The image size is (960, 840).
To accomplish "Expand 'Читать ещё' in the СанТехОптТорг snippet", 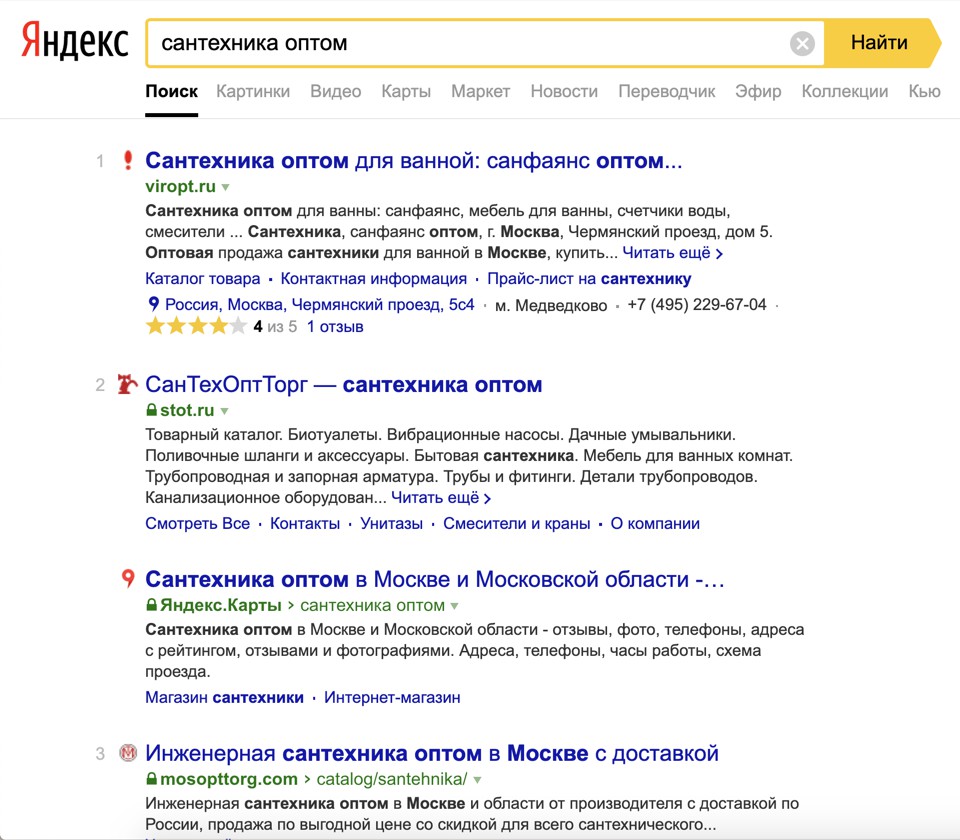I will coord(441,497).
